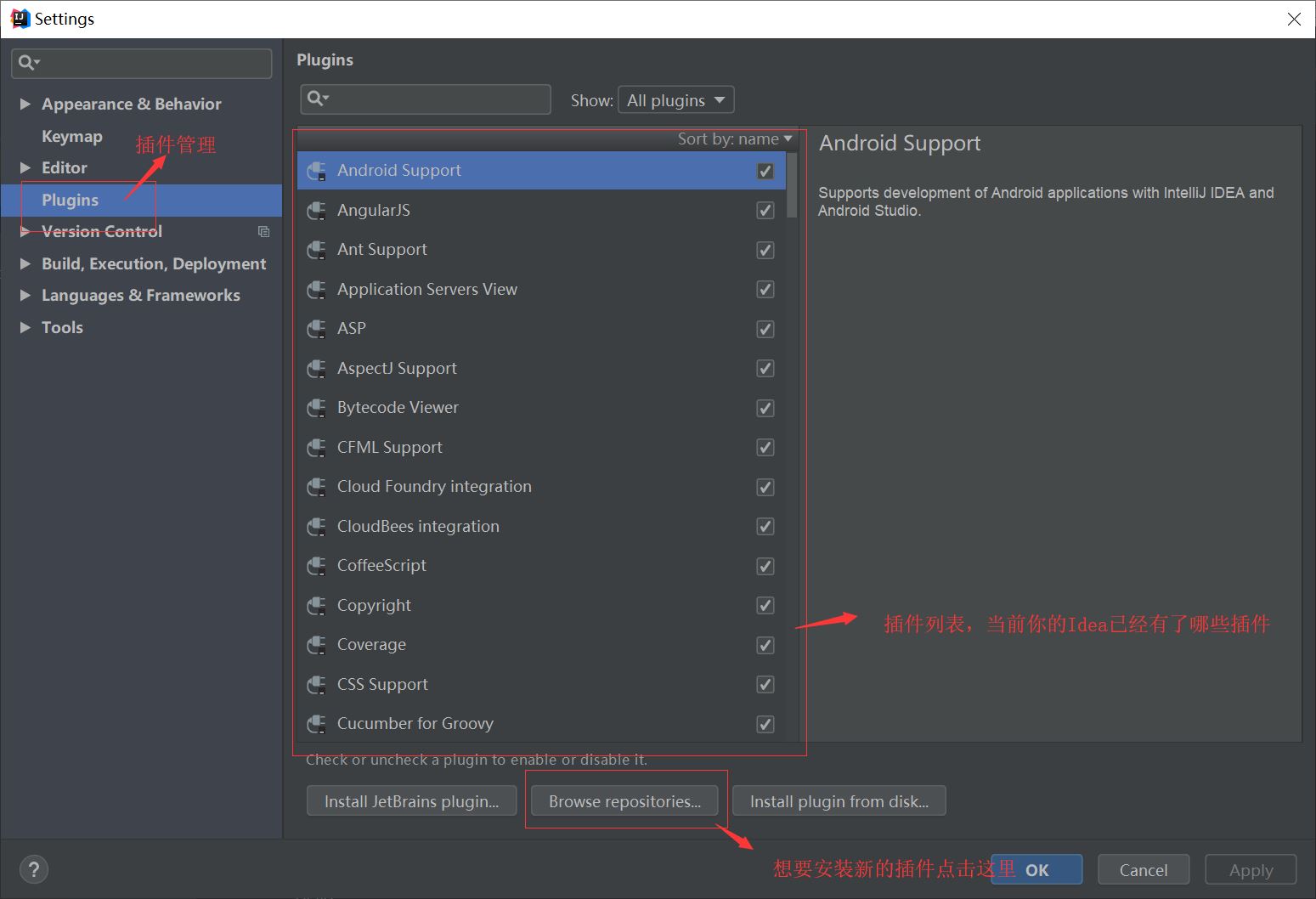
Task: Open the Show All plugins dropdown
Action: pyautogui.click(x=676, y=100)
